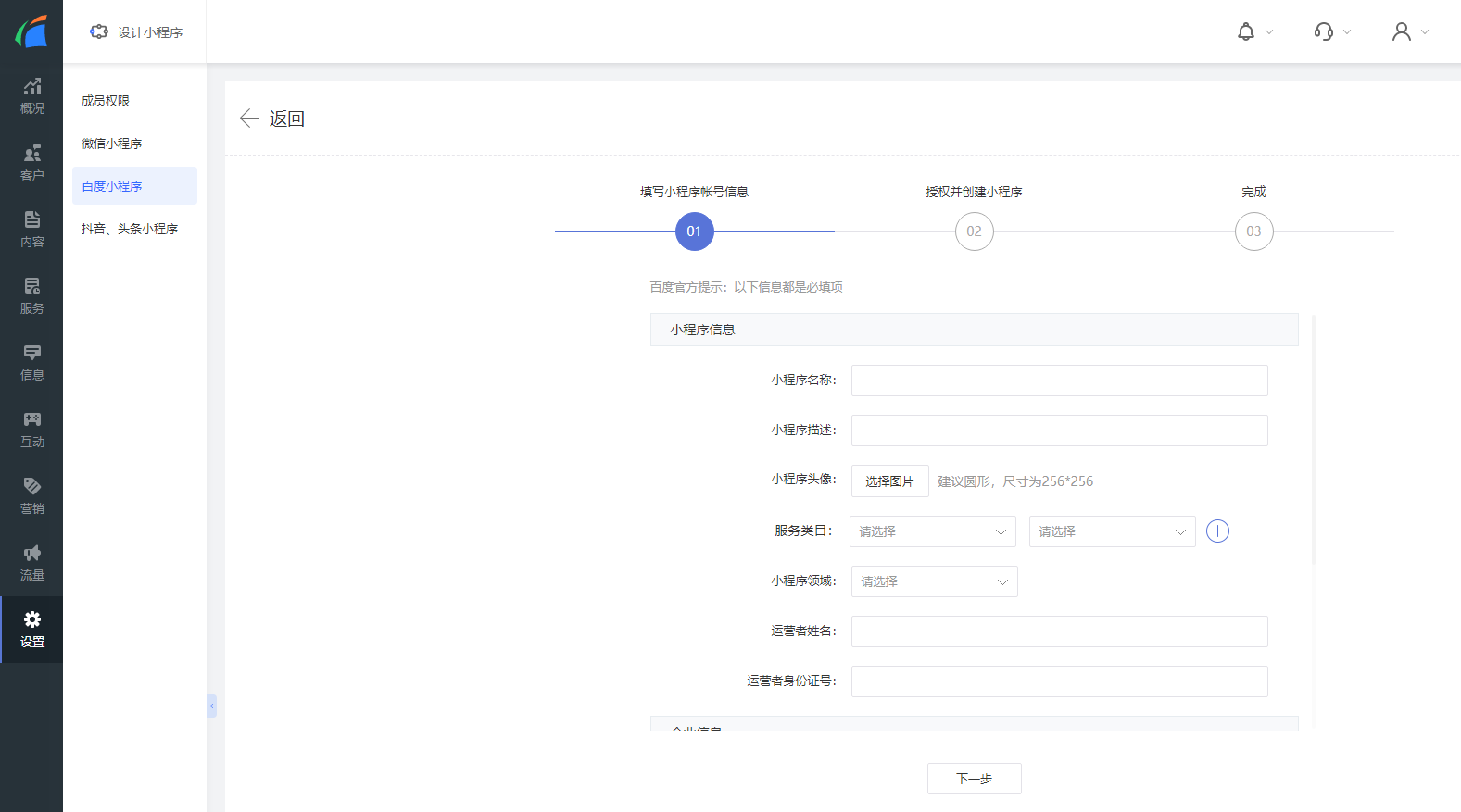
Task: Open the 内容 content section
Action: point(31,230)
